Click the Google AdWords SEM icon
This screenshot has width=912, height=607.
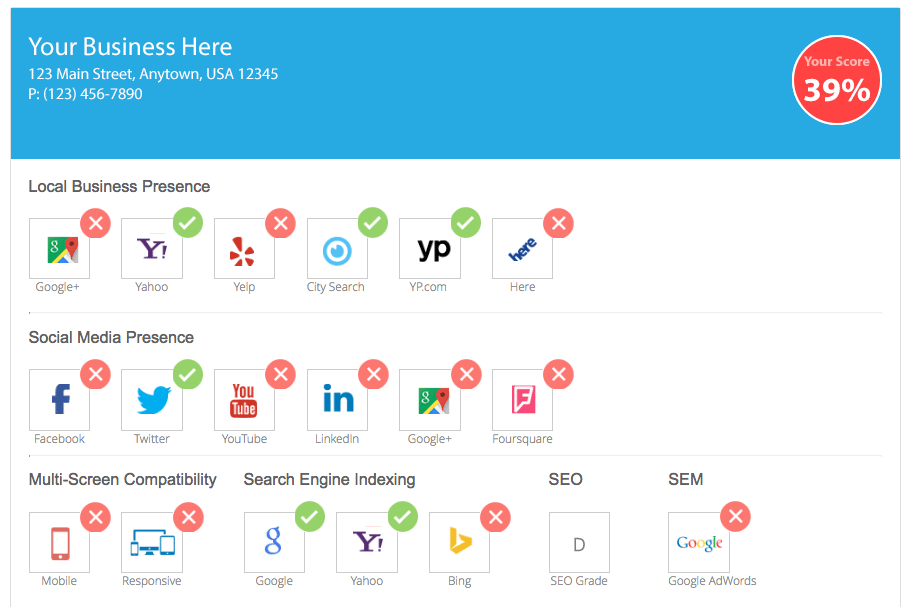click(699, 543)
